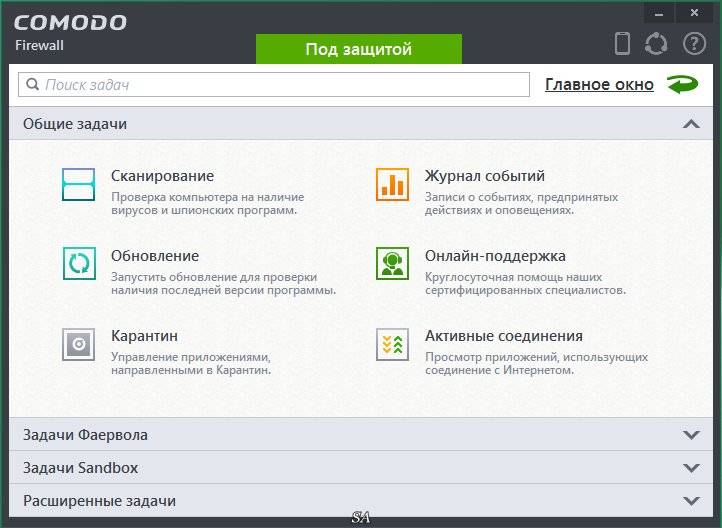This screenshot has width=722, height=528.
Task: Click the Журнал событий task title
Action: click(485, 176)
